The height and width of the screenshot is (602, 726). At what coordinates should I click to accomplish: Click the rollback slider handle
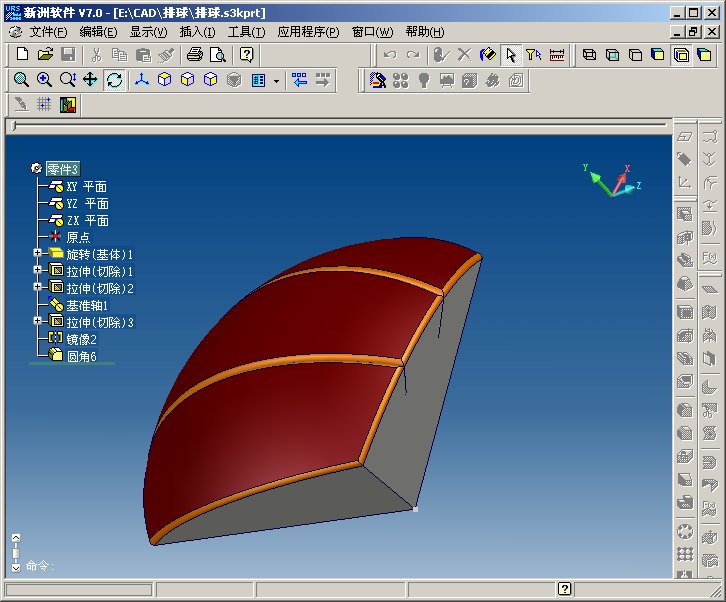click(14, 125)
